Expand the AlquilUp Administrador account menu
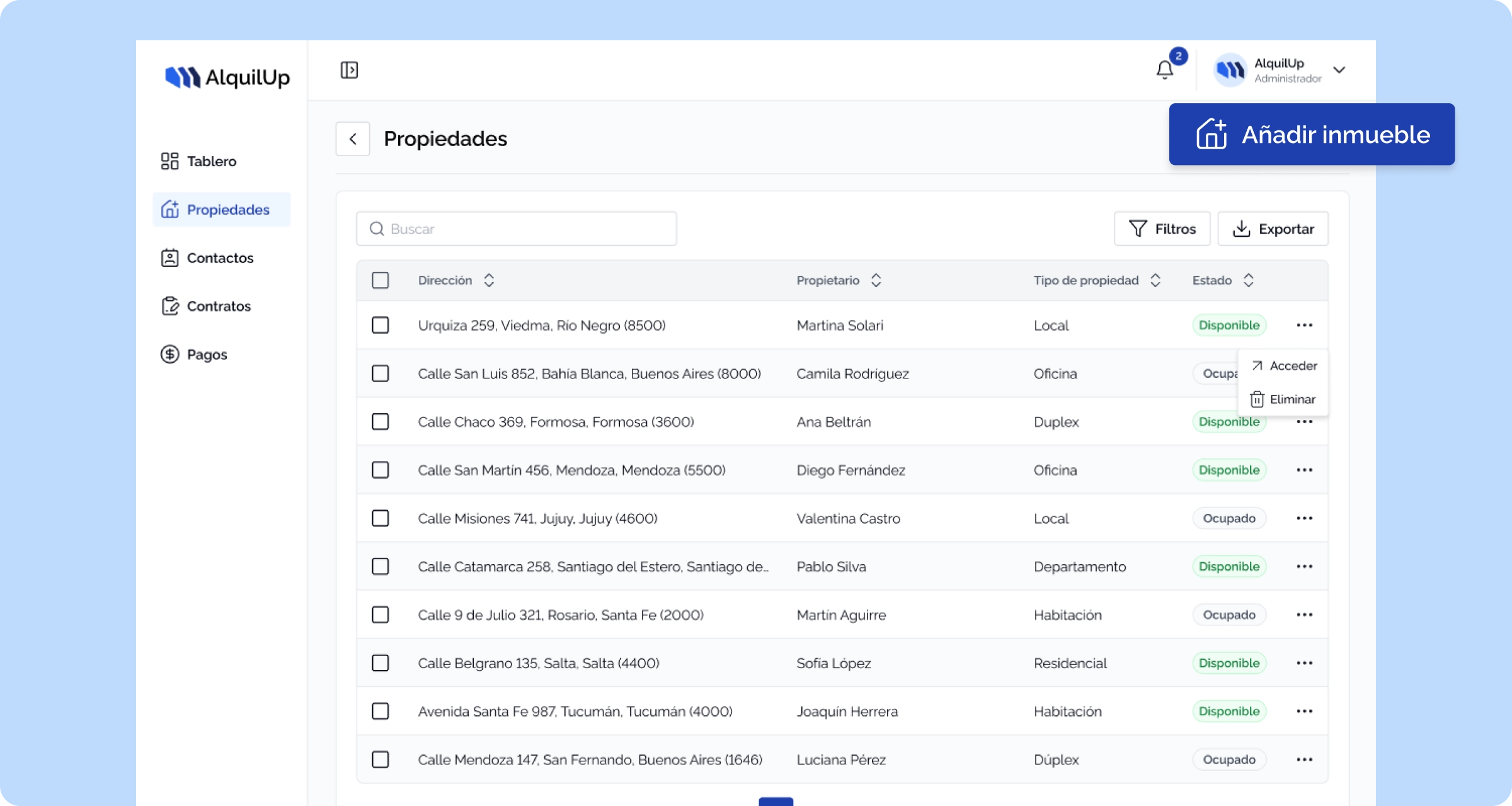The width and height of the screenshot is (1512, 806). point(1339,70)
